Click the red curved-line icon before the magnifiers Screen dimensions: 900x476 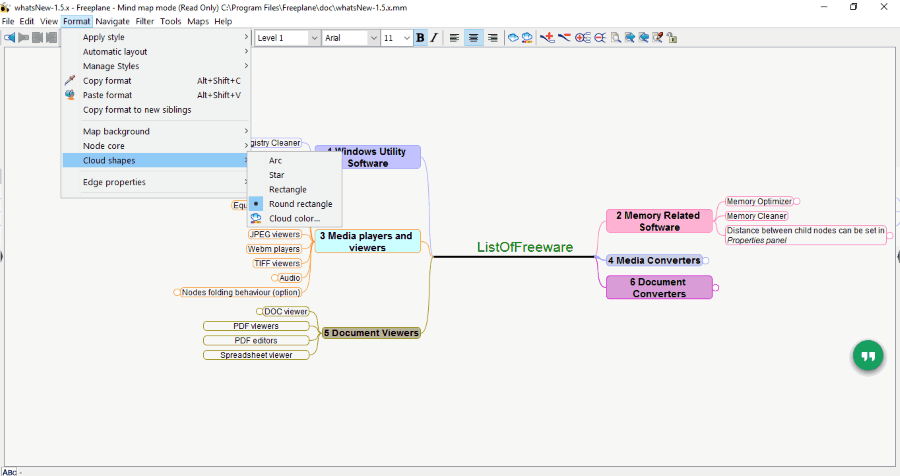pos(564,38)
